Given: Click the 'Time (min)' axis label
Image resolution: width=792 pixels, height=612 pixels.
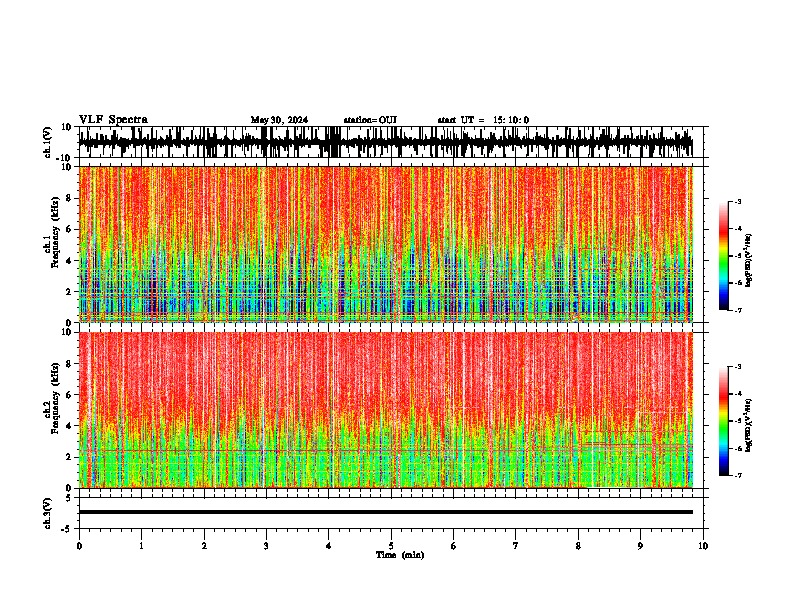Looking at the screenshot, I should (x=400, y=555).
